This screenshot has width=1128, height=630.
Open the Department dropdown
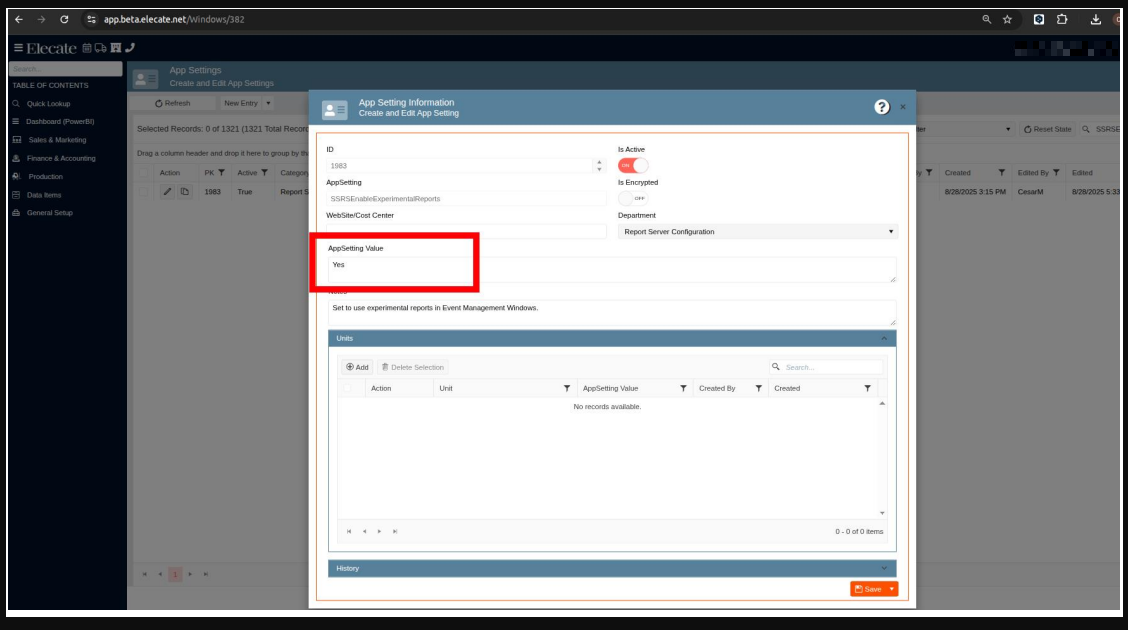[757, 232]
